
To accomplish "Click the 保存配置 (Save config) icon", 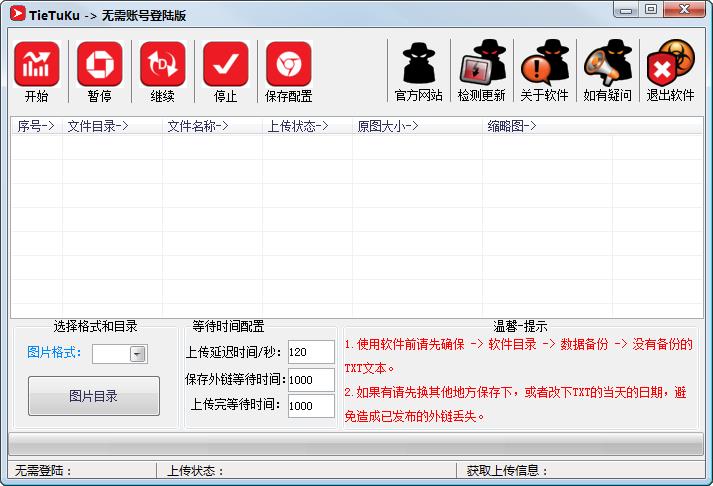I will (x=288, y=65).
